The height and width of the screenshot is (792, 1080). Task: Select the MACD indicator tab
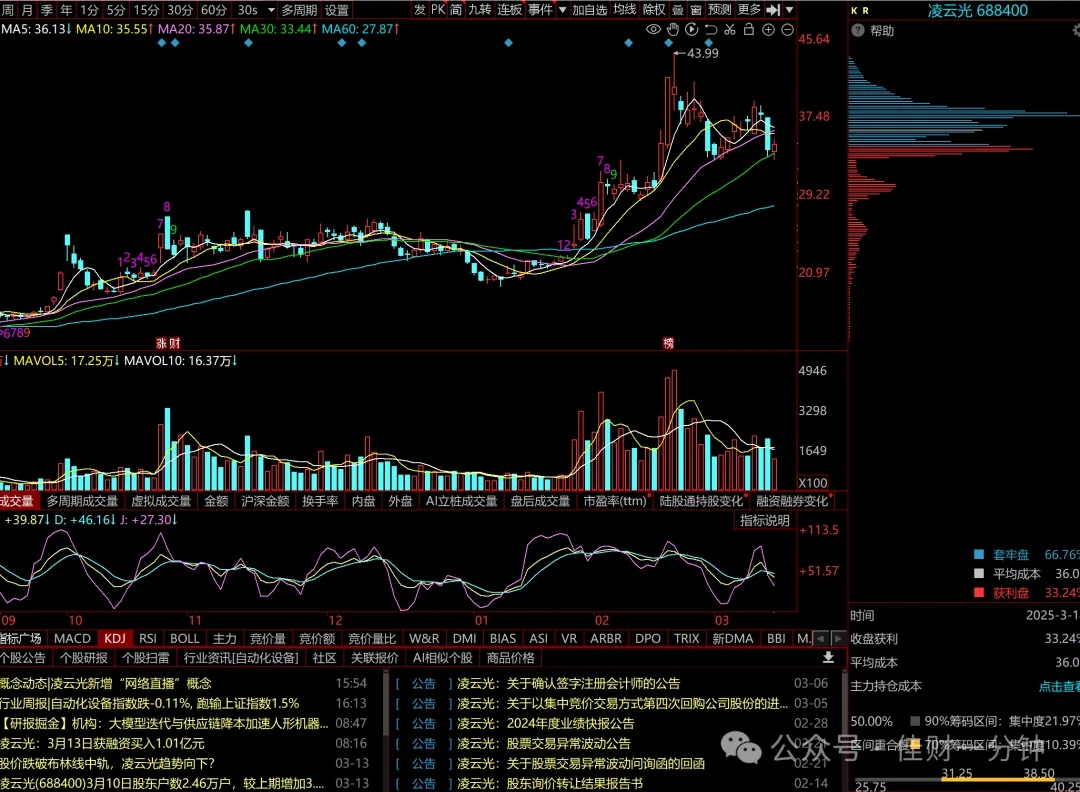[x=72, y=638]
